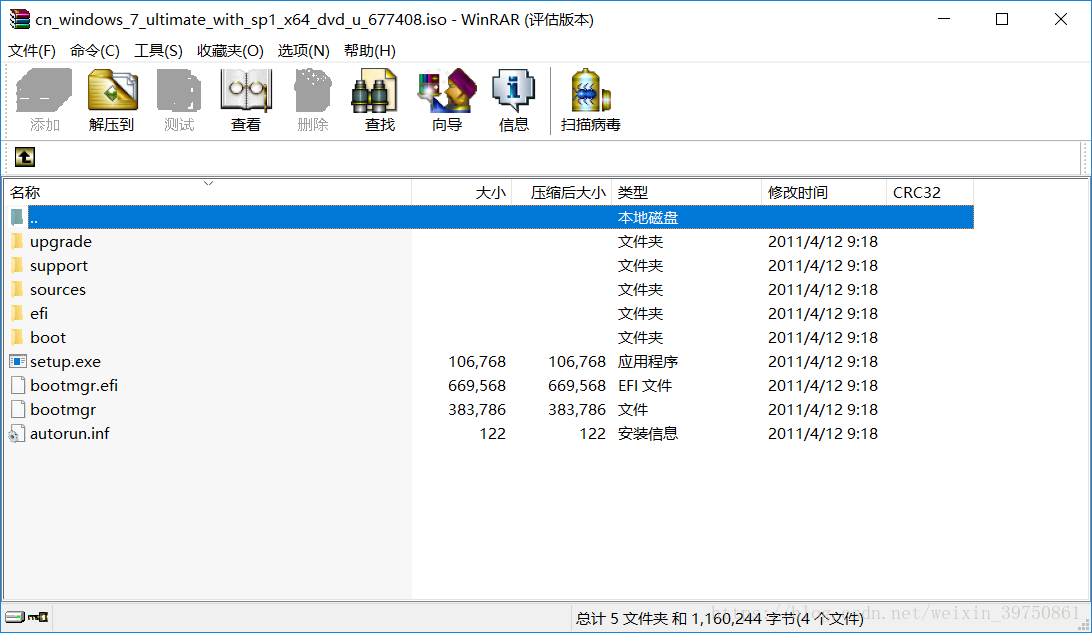Sort by 名称 column header

tap(208, 192)
